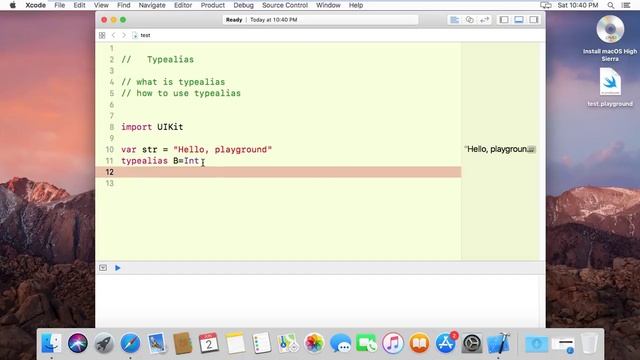
Task: Select the test file in jump bar
Action: point(142,36)
